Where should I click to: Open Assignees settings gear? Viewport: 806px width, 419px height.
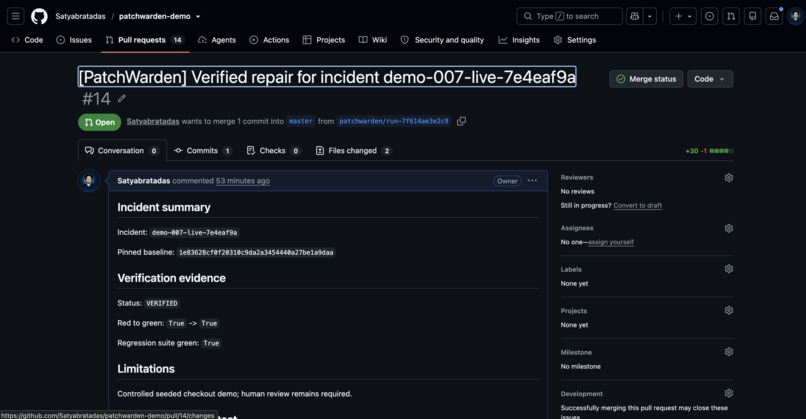point(728,228)
